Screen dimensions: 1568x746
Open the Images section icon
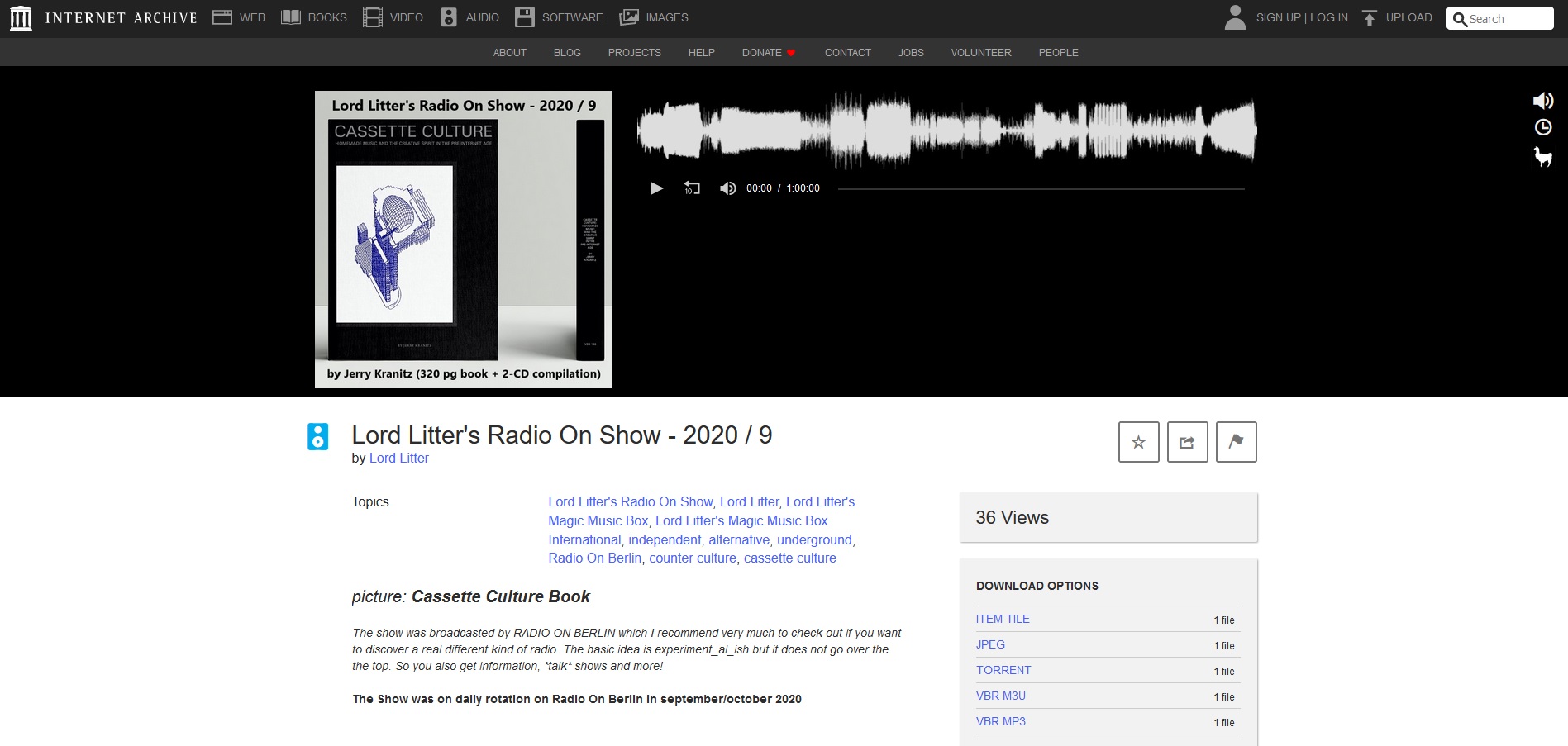point(629,17)
